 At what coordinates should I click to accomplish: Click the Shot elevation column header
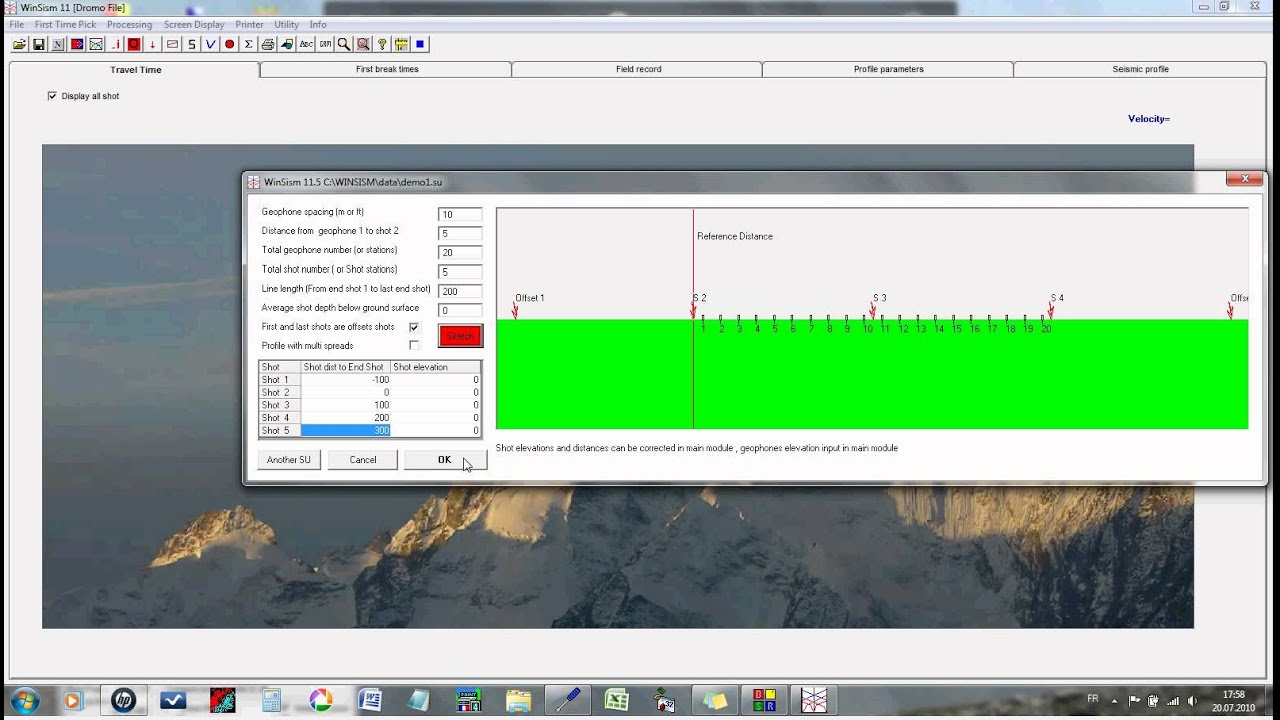point(435,367)
